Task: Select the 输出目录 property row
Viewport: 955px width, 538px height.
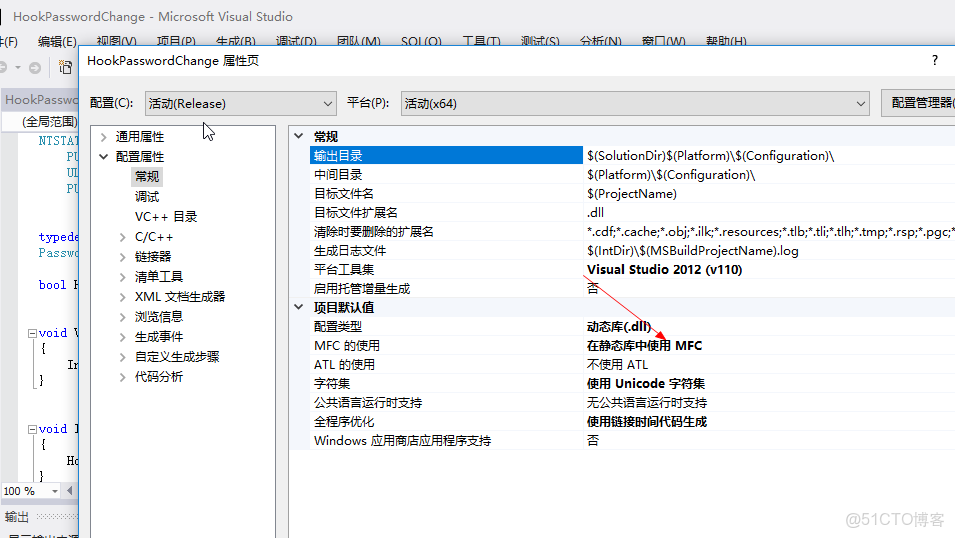Action: (632, 155)
